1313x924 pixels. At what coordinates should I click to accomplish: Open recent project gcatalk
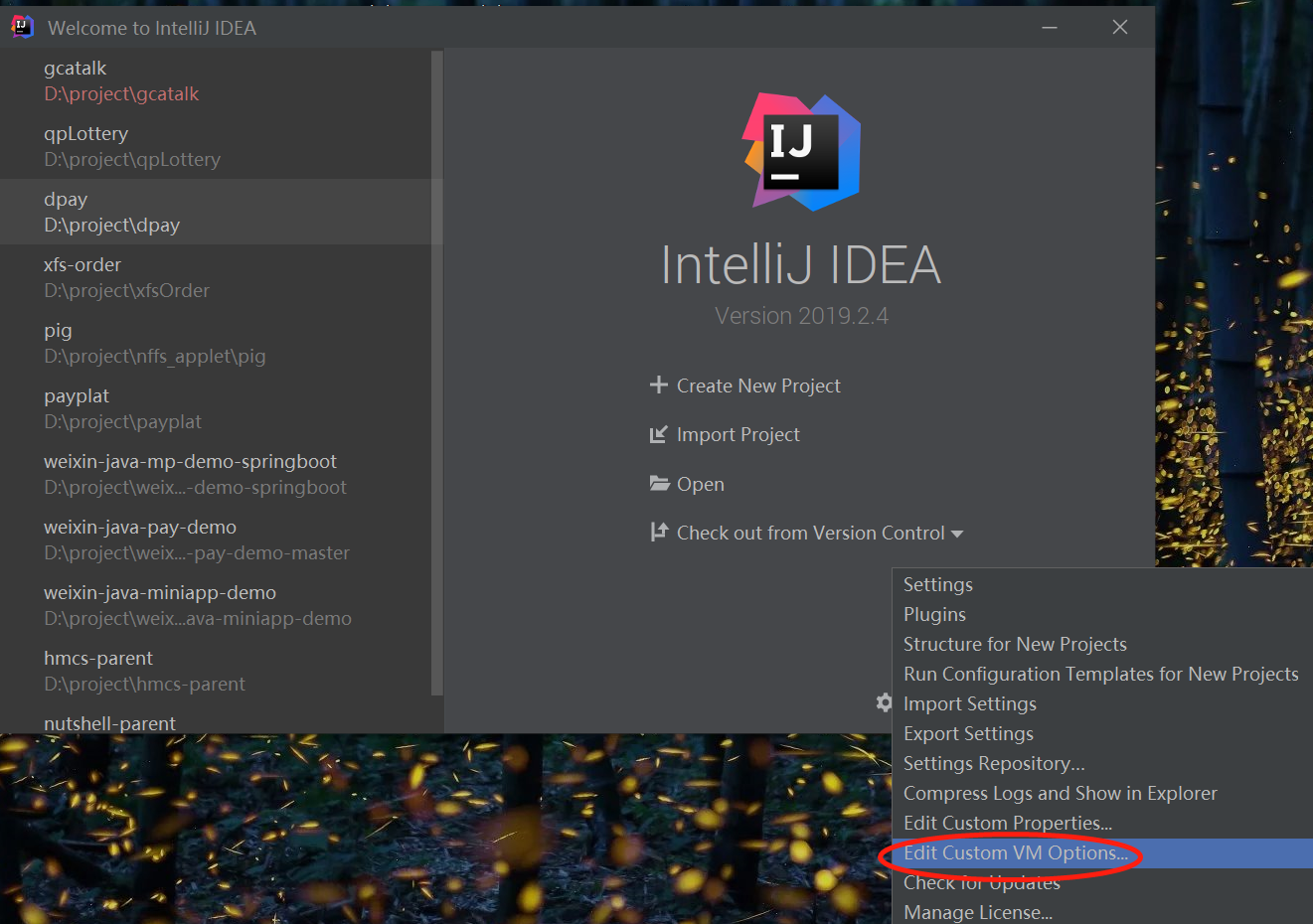tap(216, 80)
